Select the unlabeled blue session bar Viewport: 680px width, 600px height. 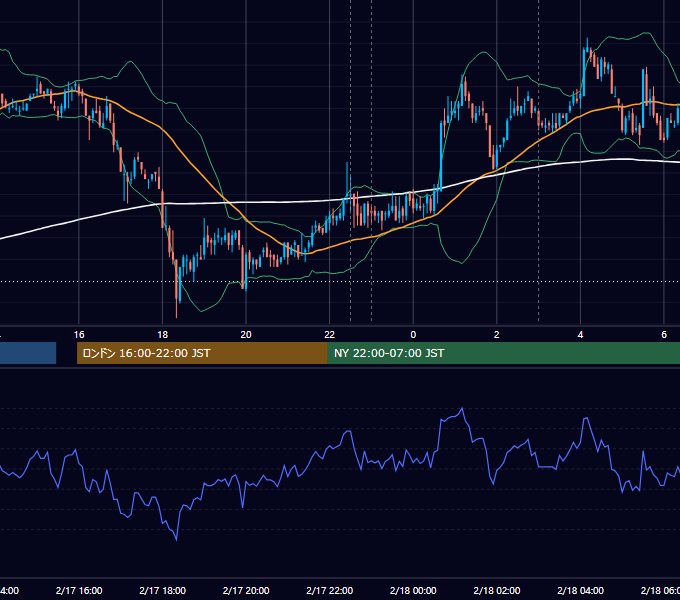(28, 353)
